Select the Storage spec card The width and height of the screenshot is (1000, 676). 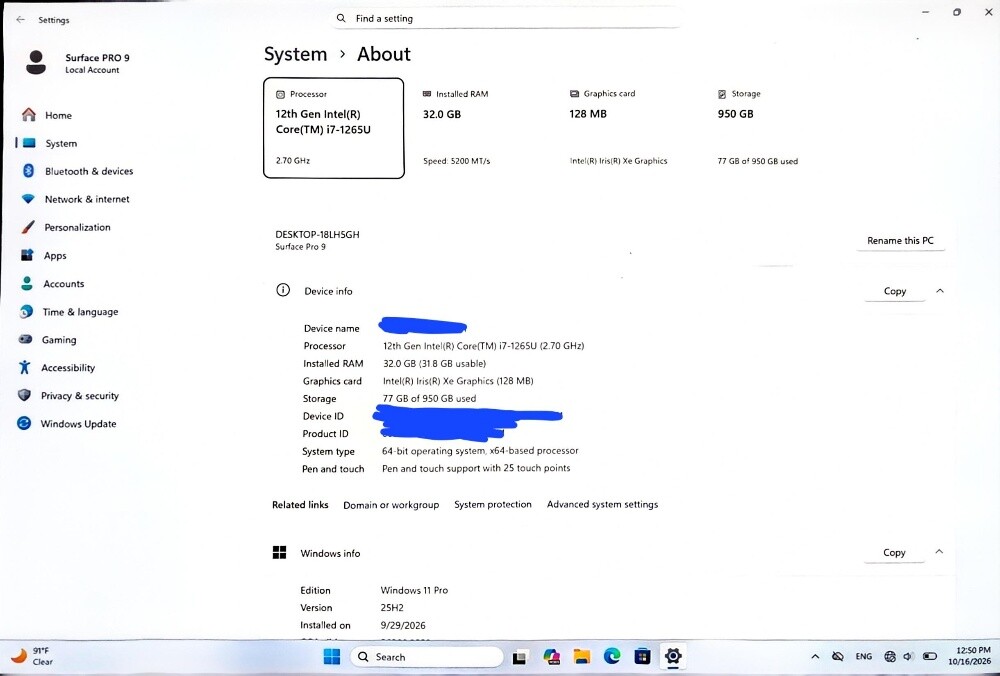pos(776,128)
